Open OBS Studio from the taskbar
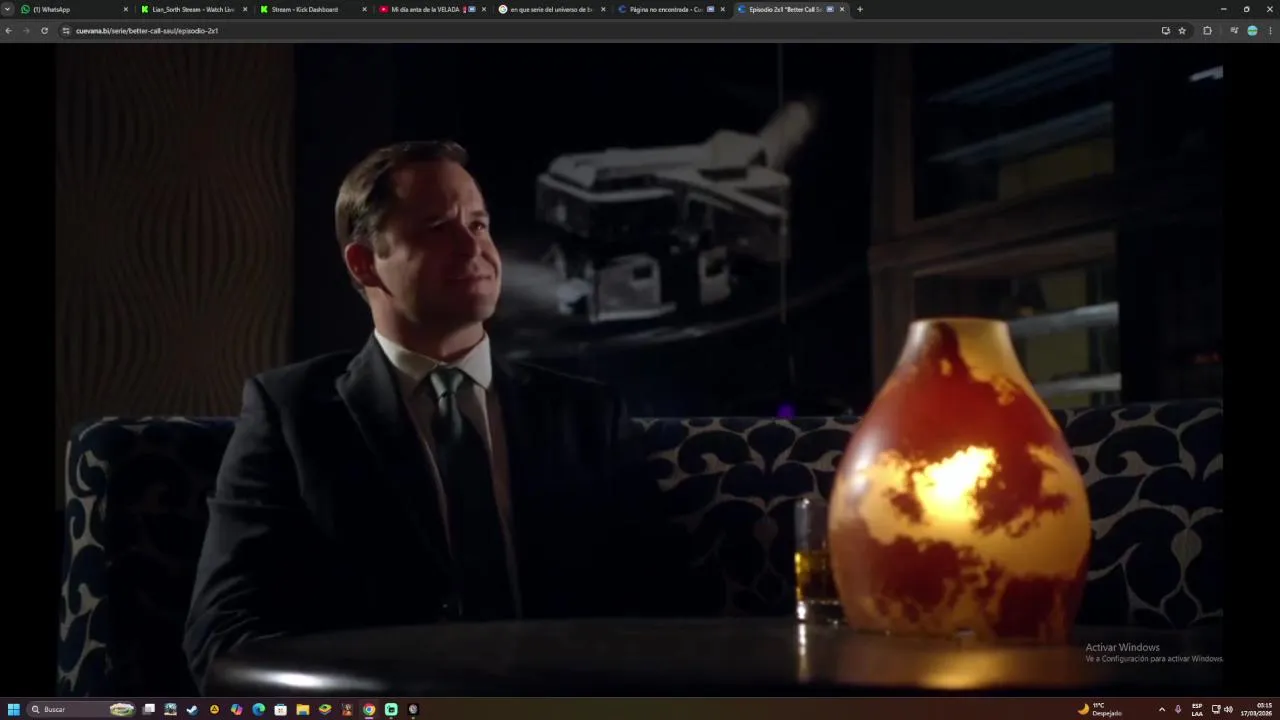This screenshot has height=720, width=1280. tap(413, 709)
